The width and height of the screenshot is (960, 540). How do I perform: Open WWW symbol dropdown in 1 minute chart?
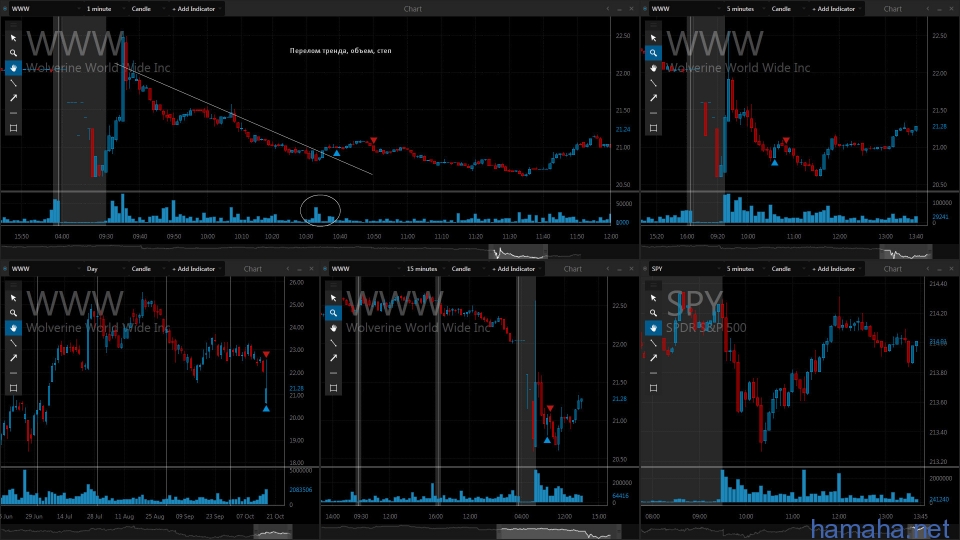pos(45,9)
